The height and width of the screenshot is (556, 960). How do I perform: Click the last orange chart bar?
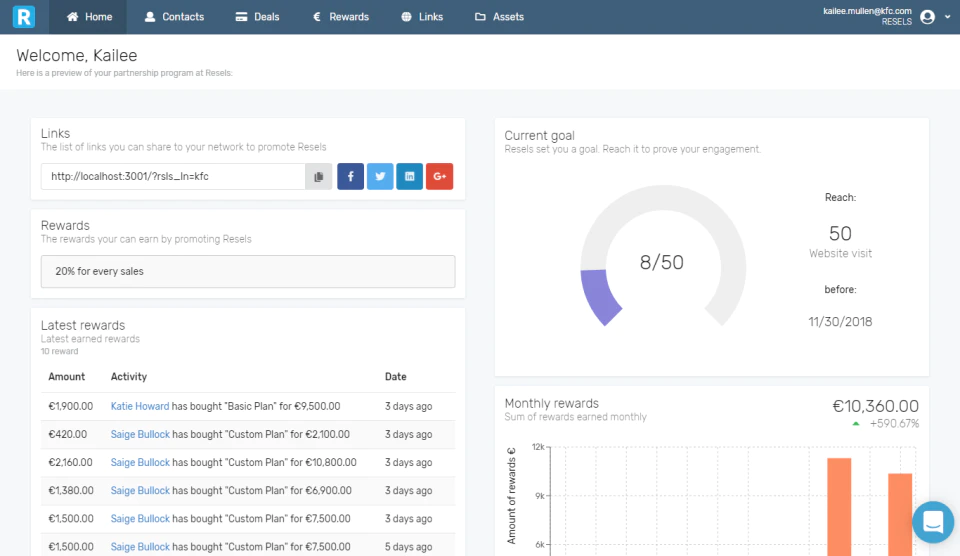tap(900, 514)
